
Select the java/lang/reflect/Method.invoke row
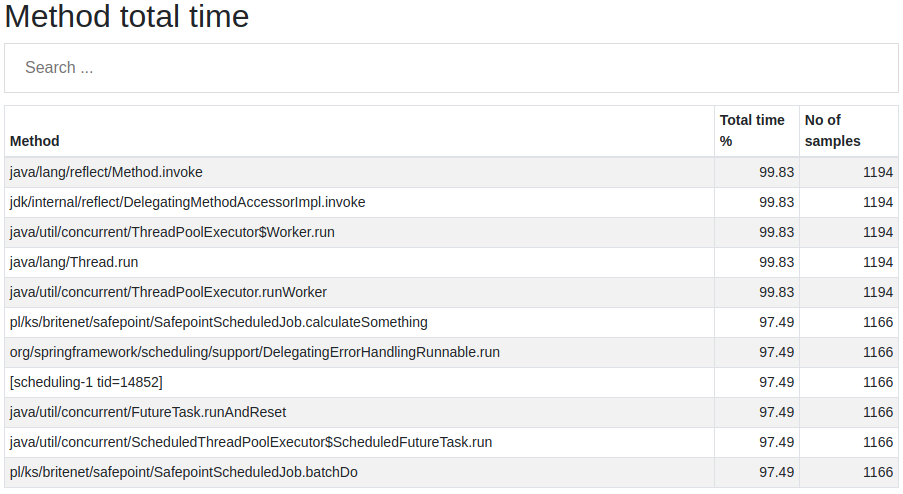(452, 172)
